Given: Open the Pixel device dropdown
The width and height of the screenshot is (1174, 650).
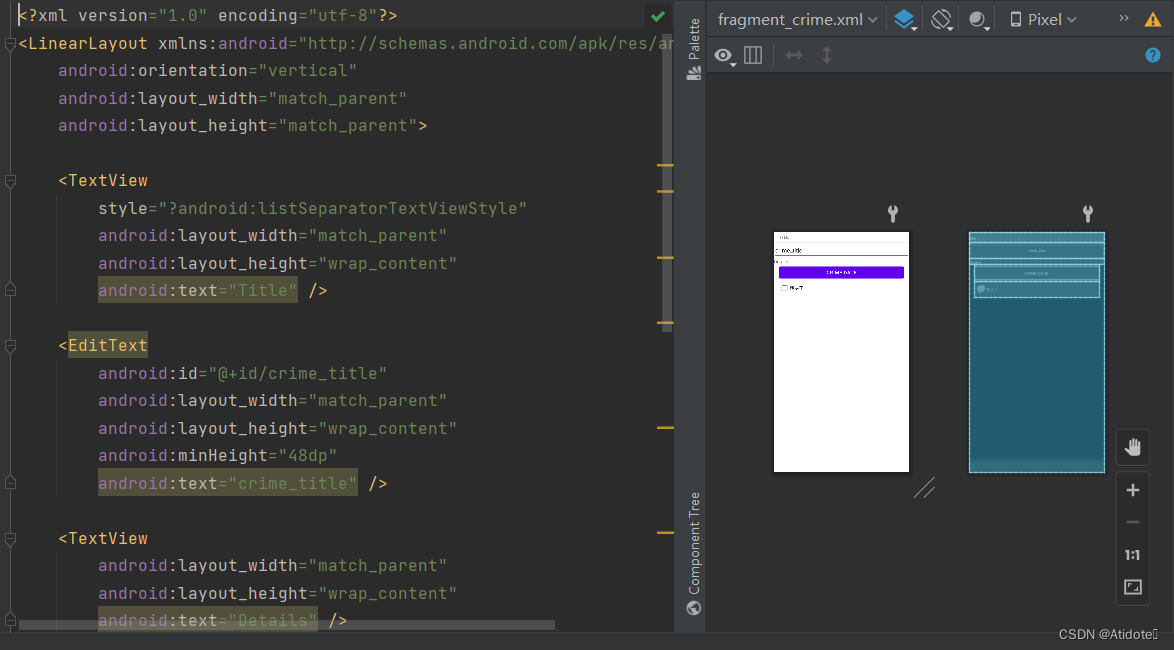Looking at the screenshot, I should pyautogui.click(x=1042, y=19).
